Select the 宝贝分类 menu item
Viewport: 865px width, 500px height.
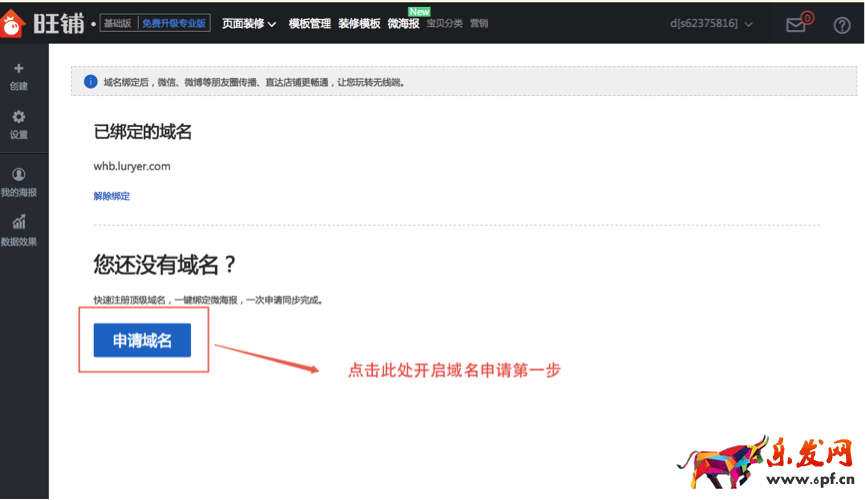tap(445, 24)
